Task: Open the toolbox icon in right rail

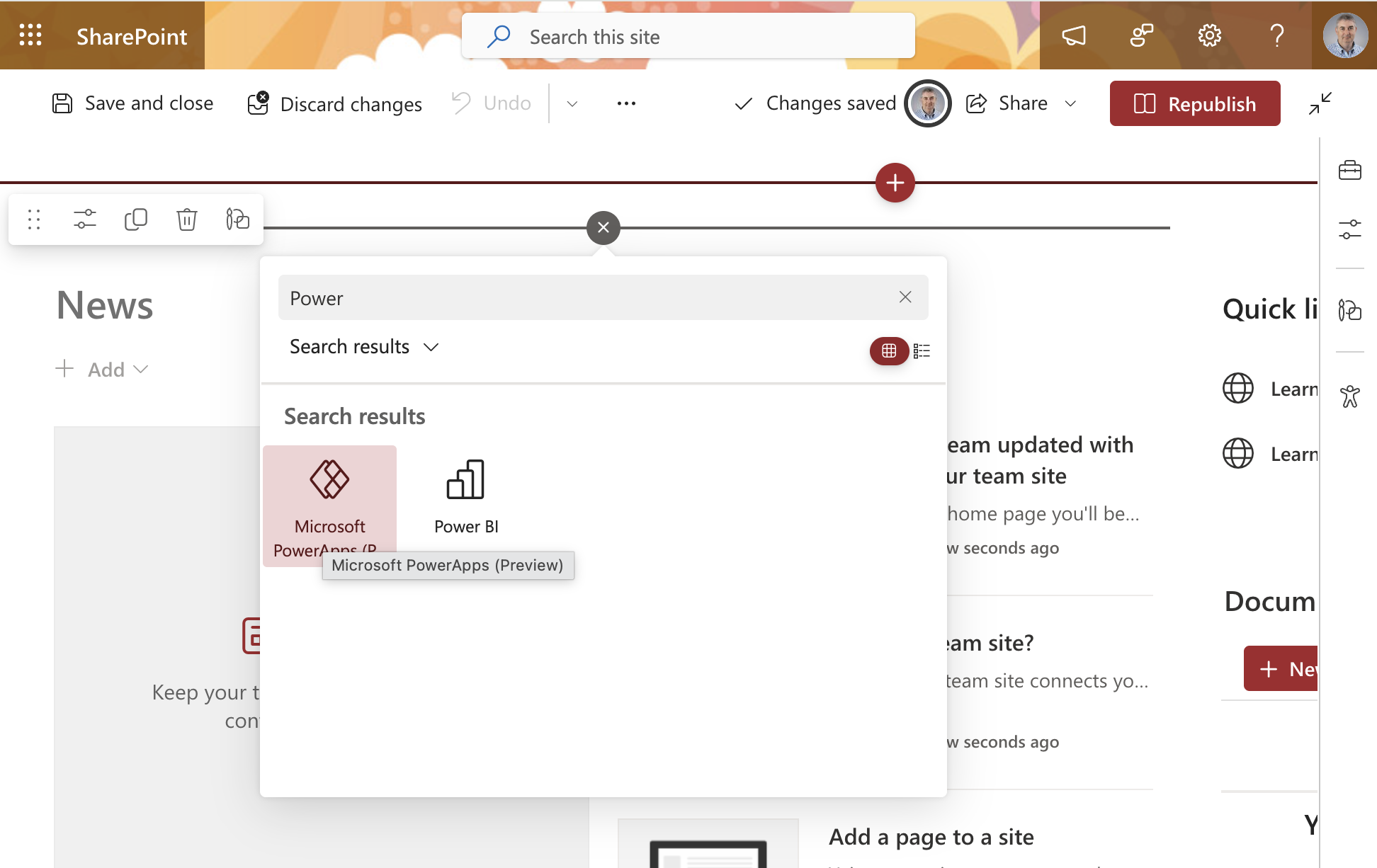Action: (x=1350, y=170)
